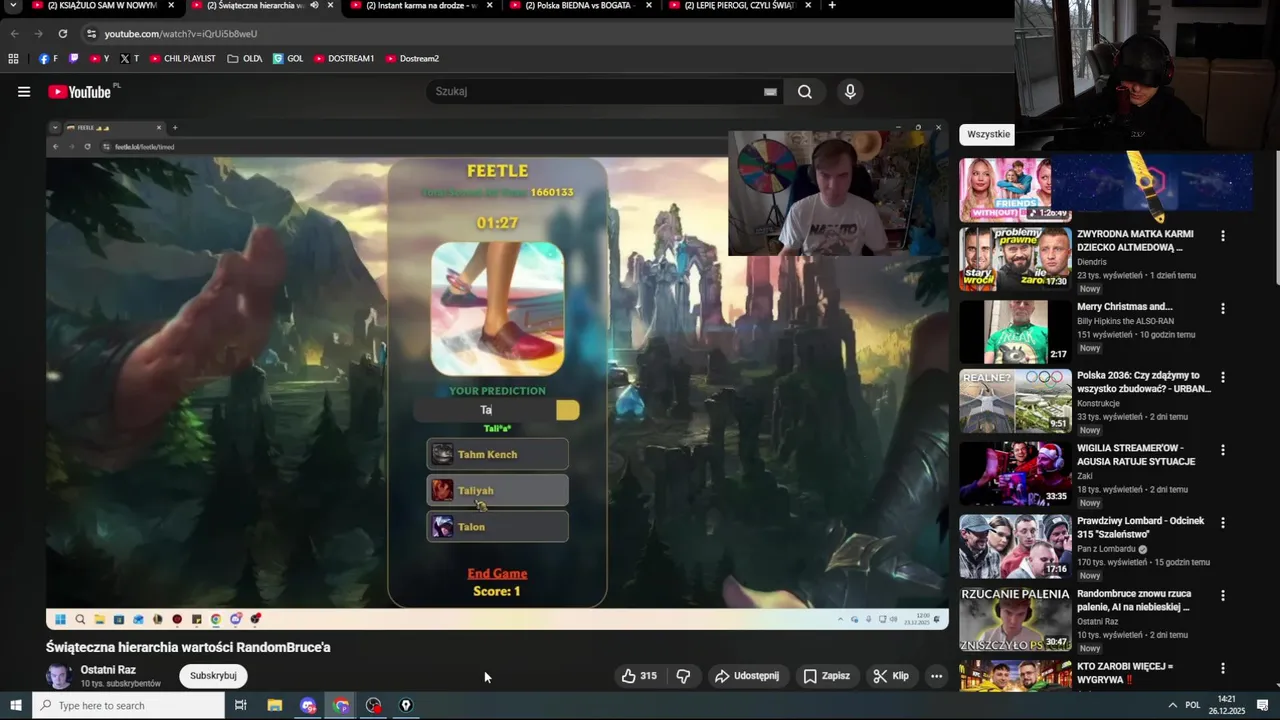Open the on-screen keyboard icon in search box

pyautogui.click(x=770, y=92)
